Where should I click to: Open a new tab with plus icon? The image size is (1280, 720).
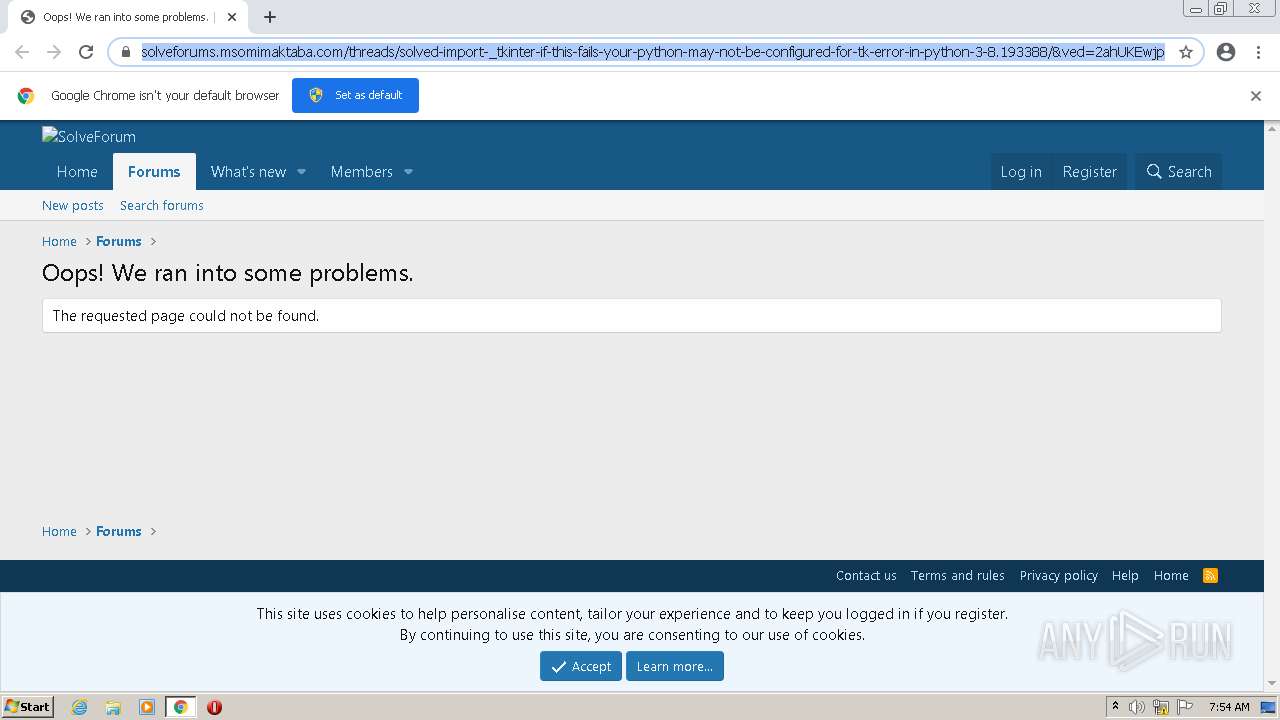[270, 17]
